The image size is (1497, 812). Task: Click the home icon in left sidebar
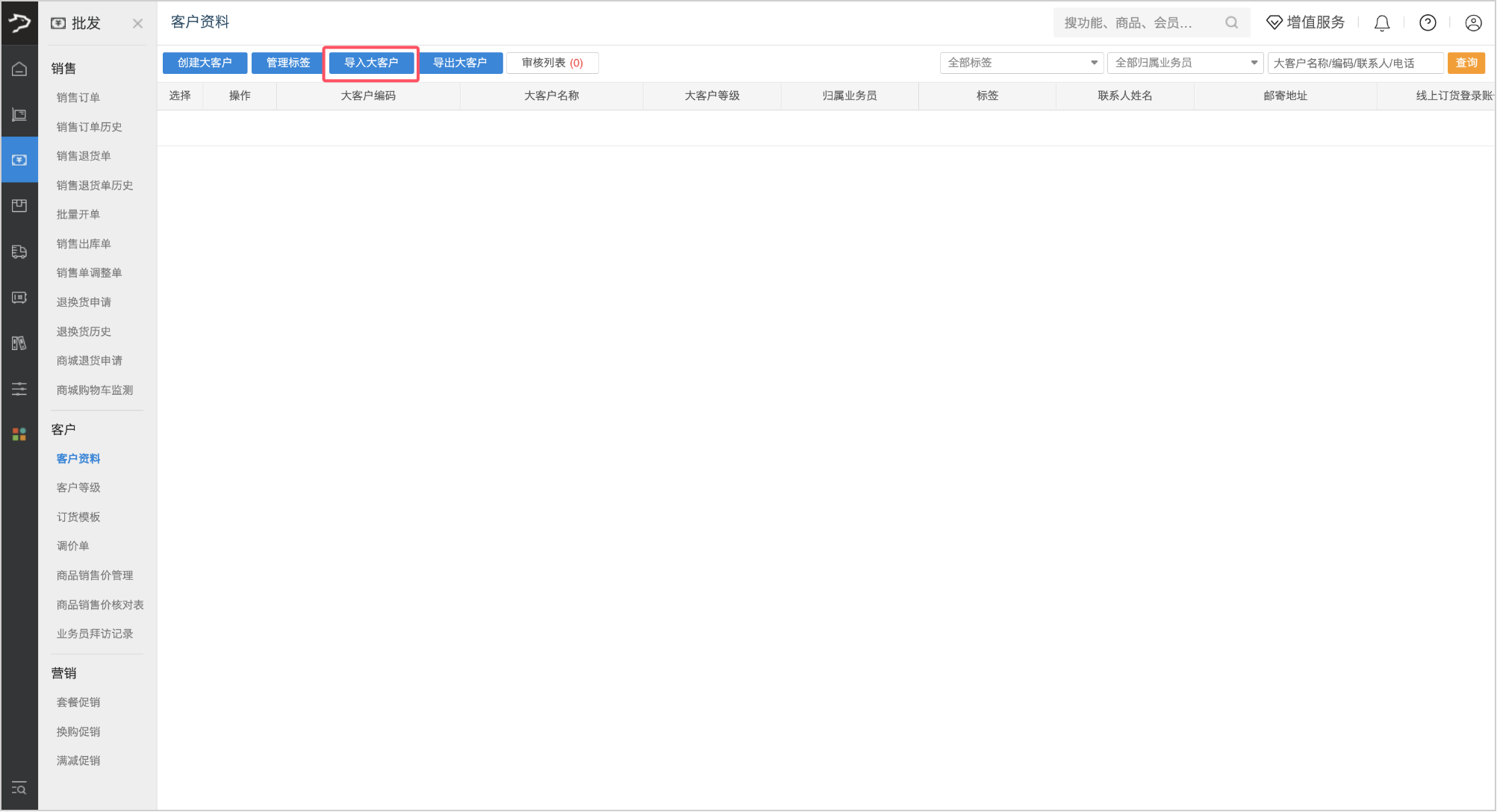pyautogui.click(x=19, y=69)
